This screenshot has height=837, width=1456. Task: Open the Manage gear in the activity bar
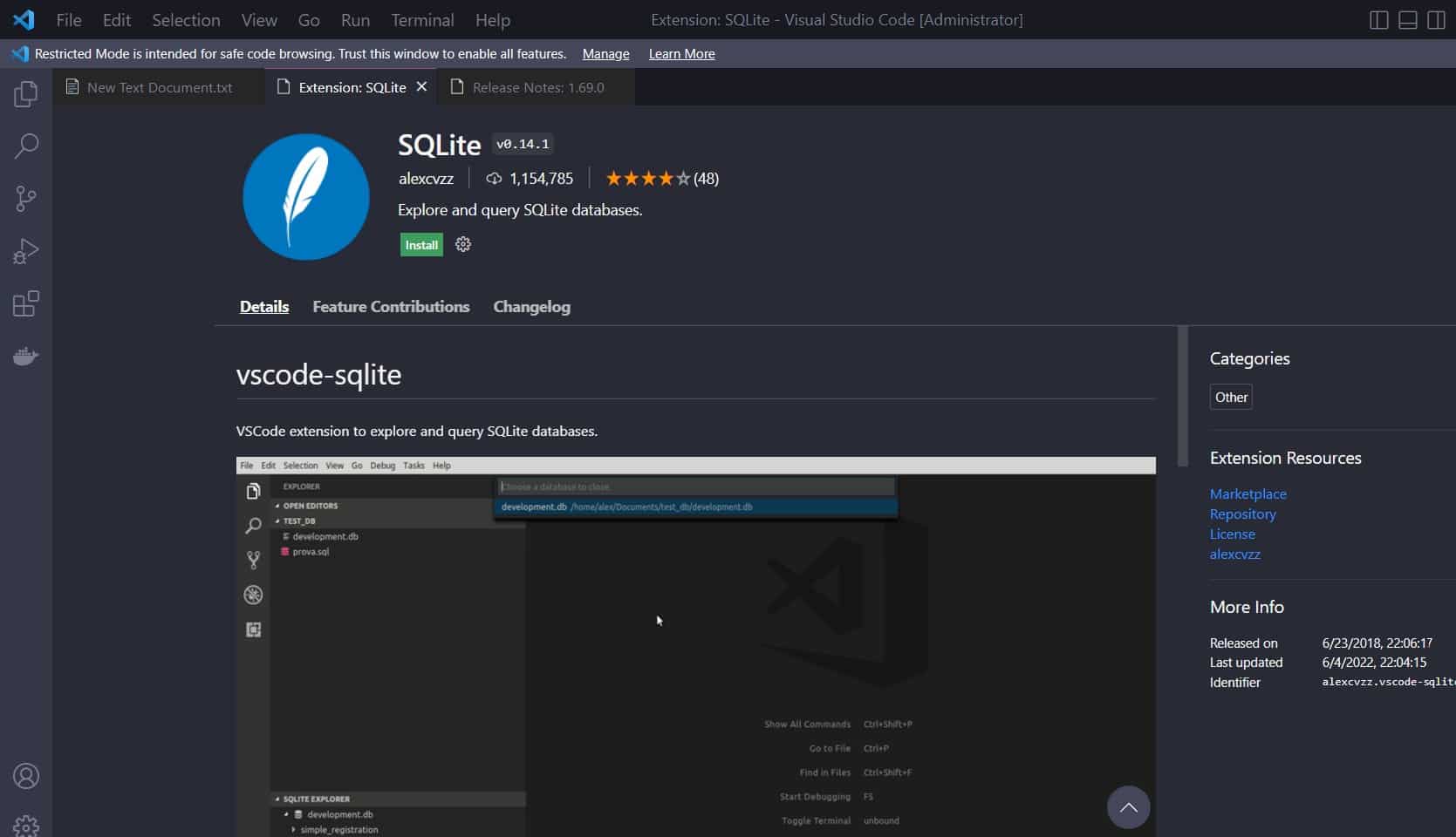[26, 826]
